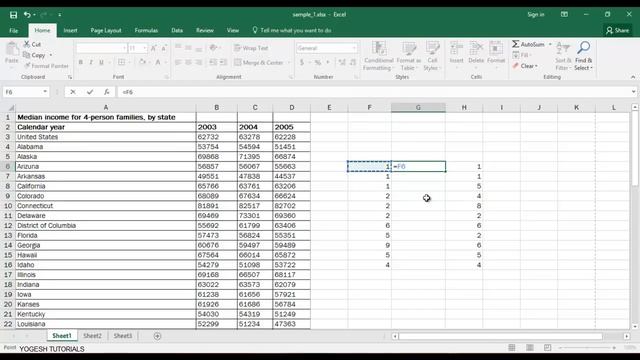This screenshot has width=640, height=360.
Task: Switch to Page Break Preview icon
Action: (x=547, y=347)
